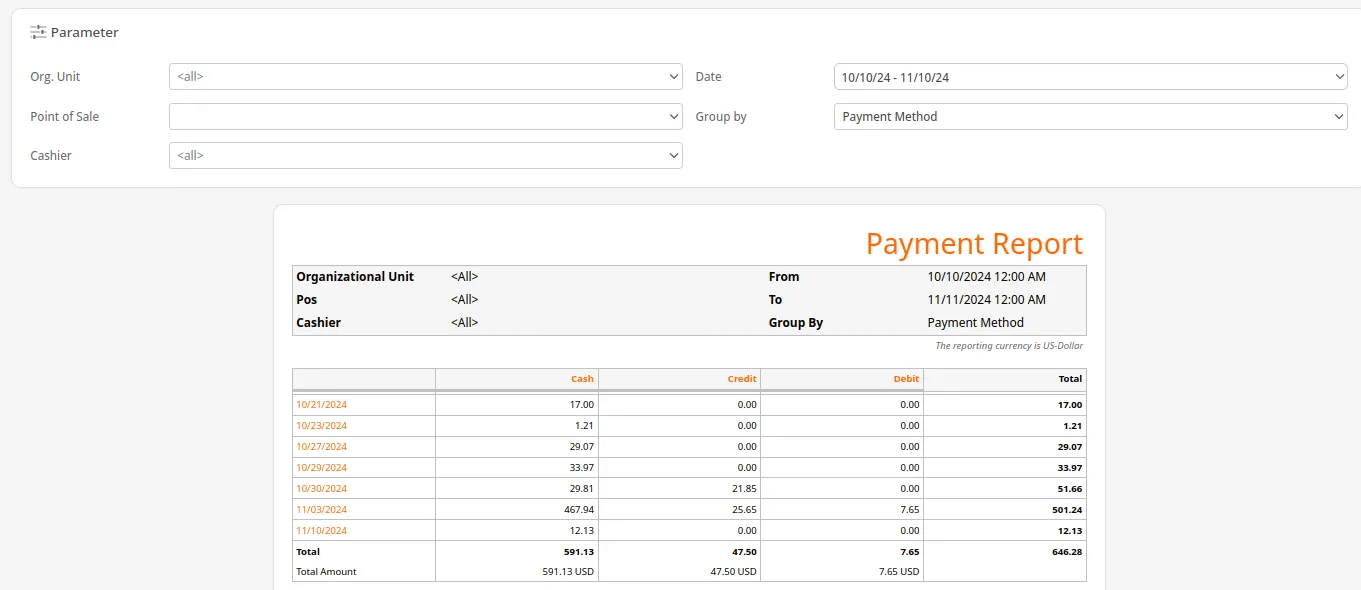Click the From date 10/10/2024 12:00 AM
This screenshot has height=590, width=1361.
point(987,277)
